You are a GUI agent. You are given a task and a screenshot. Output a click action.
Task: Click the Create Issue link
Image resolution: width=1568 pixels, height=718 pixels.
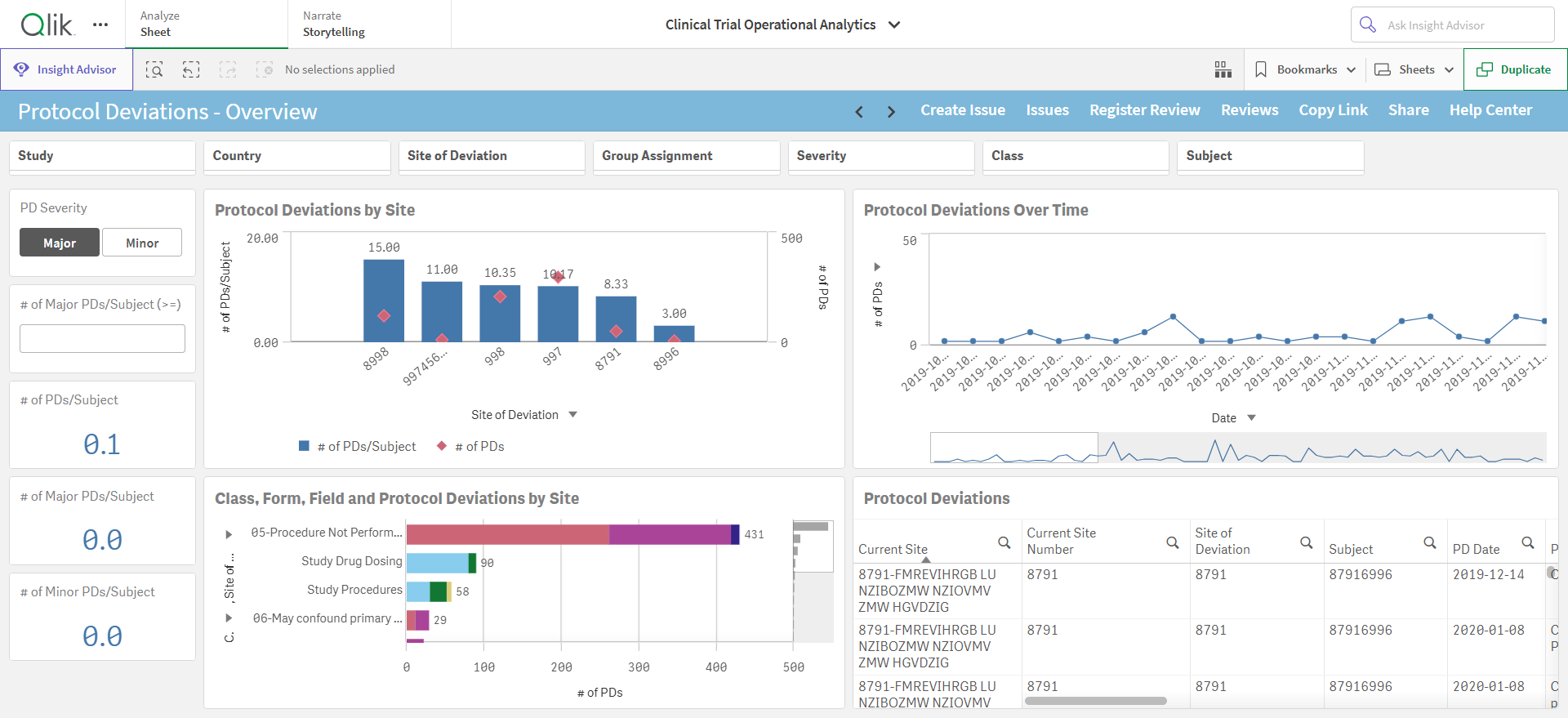pyautogui.click(x=963, y=110)
